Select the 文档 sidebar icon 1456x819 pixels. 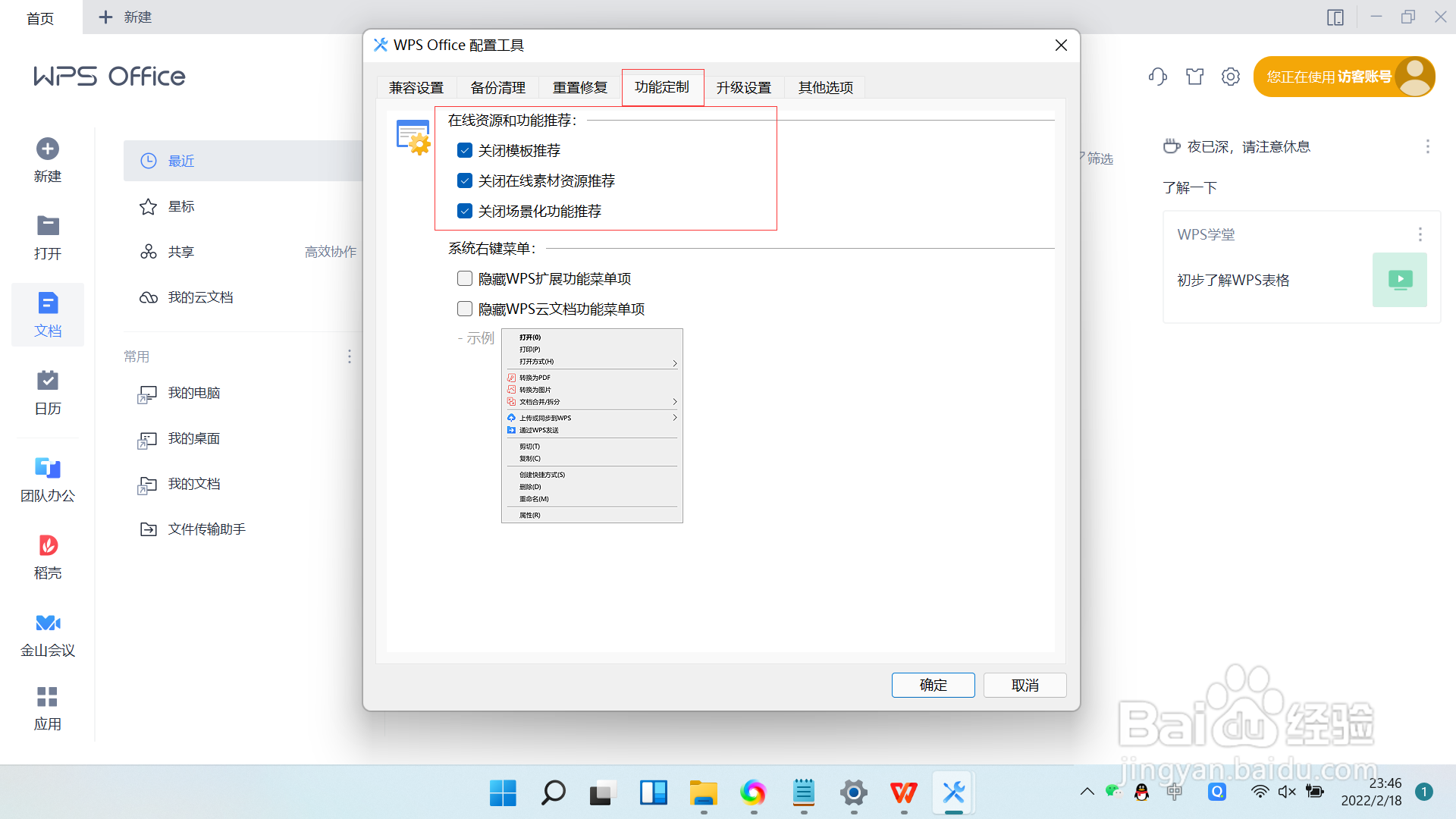[x=47, y=303]
